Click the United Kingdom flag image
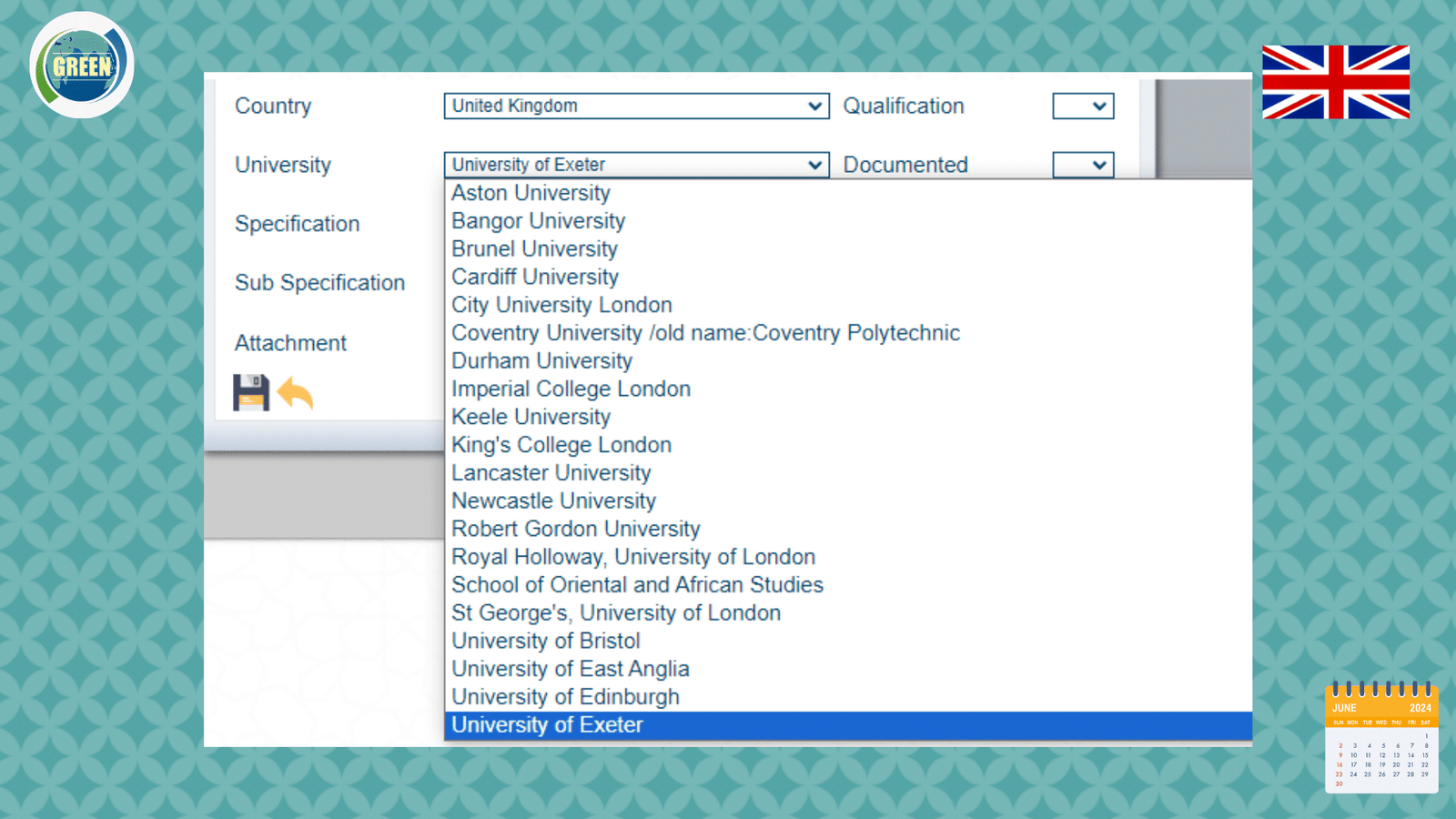This screenshot has height=819, width=1456. pyautogui.click(x=1335, y=82)
